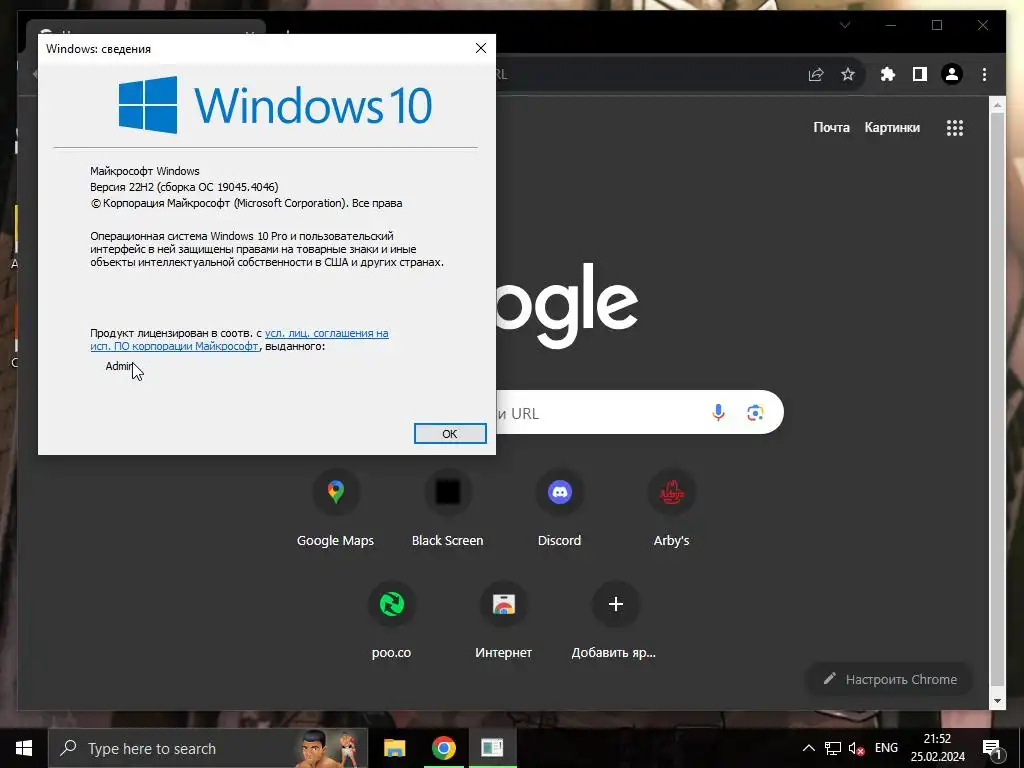1024x768 pixels.
Task: Open the clock showing 21:52
Action: [938, 748]
